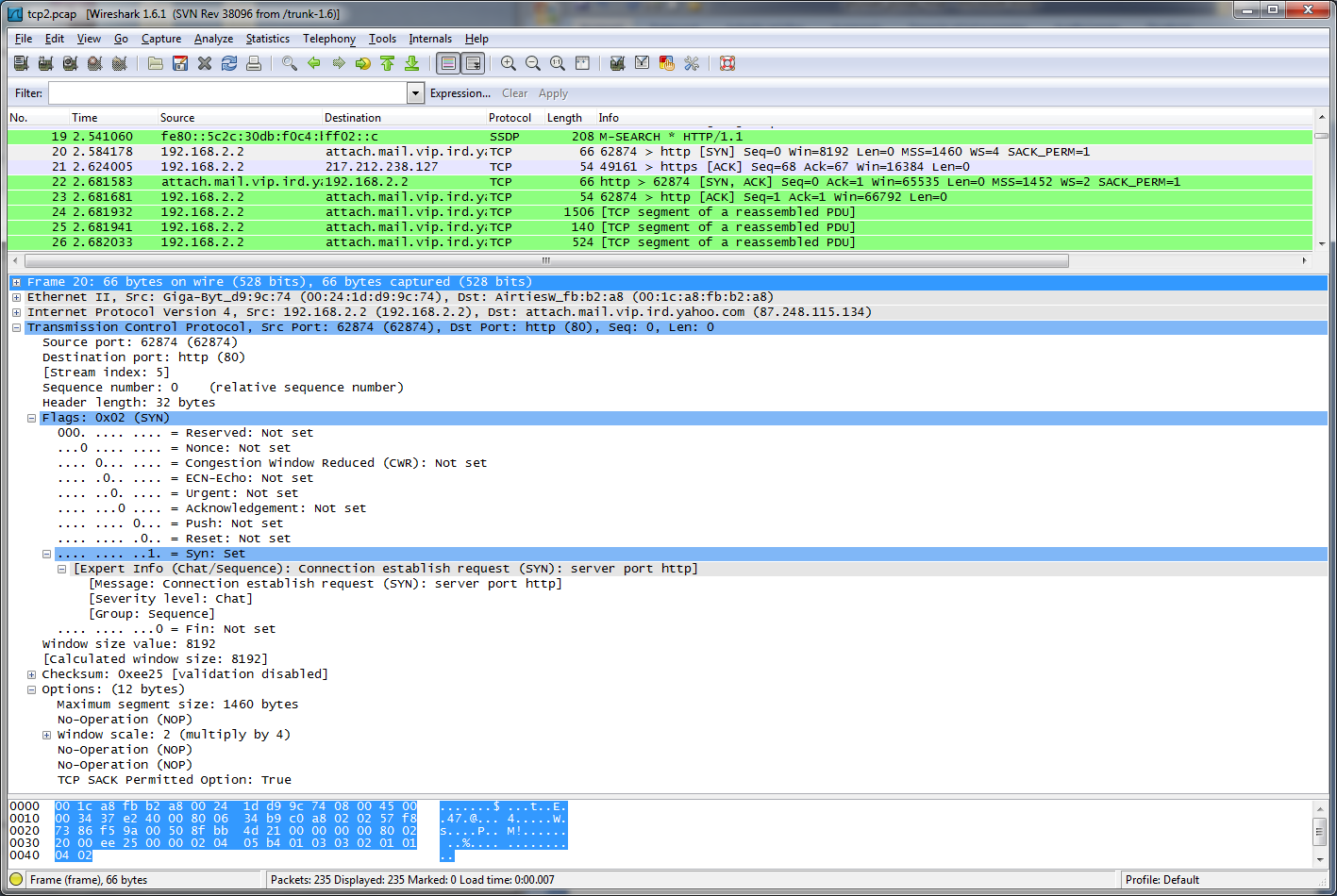Click the Clear filter button

pyautogui.click(x=515, y=93)
